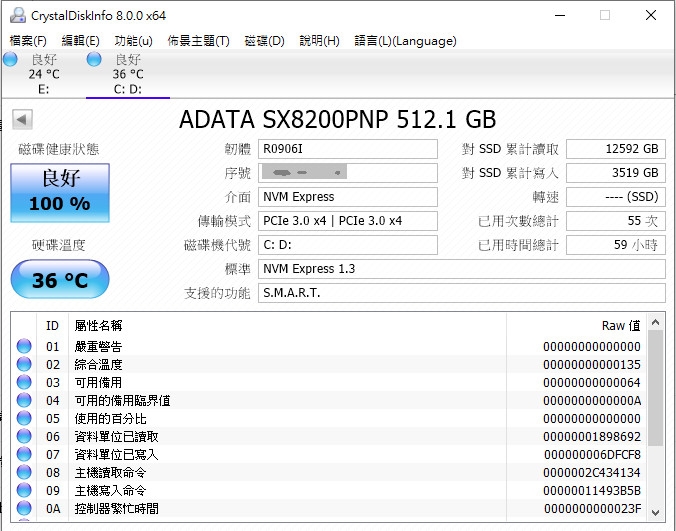Open the 磁碟(D) menu
This screenshot has width=676, height=531.
264,41
